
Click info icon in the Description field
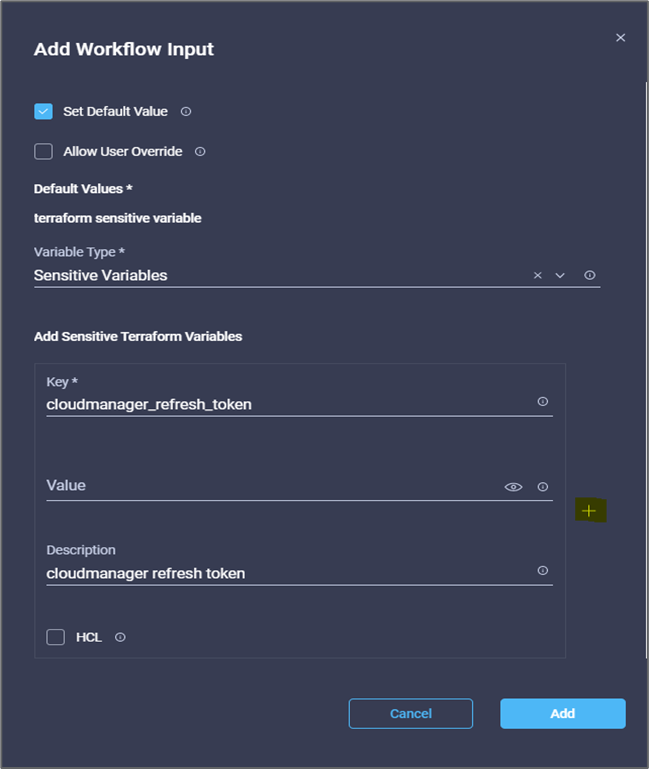coord(543,571)
